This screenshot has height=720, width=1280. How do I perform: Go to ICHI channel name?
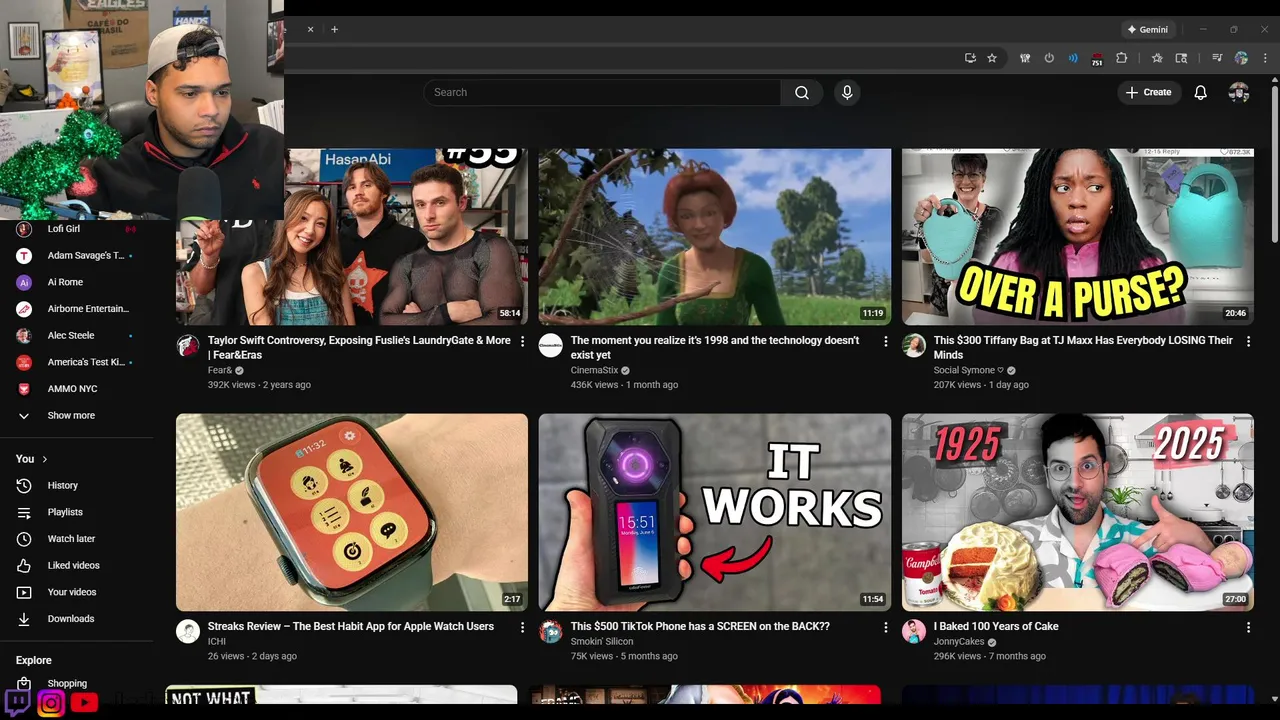coord(217,641)
